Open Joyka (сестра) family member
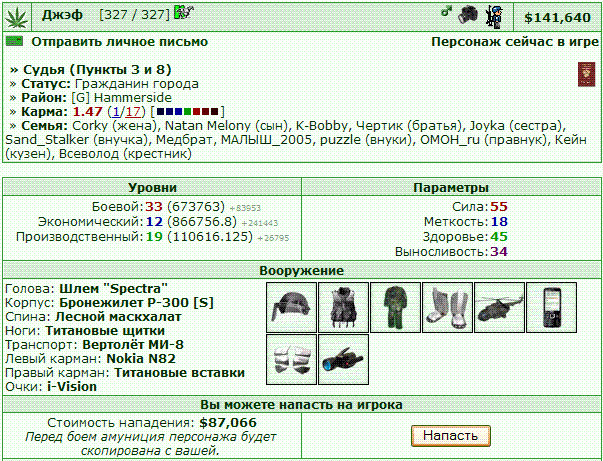Screen dimensions: 603x461 [515, 126]
